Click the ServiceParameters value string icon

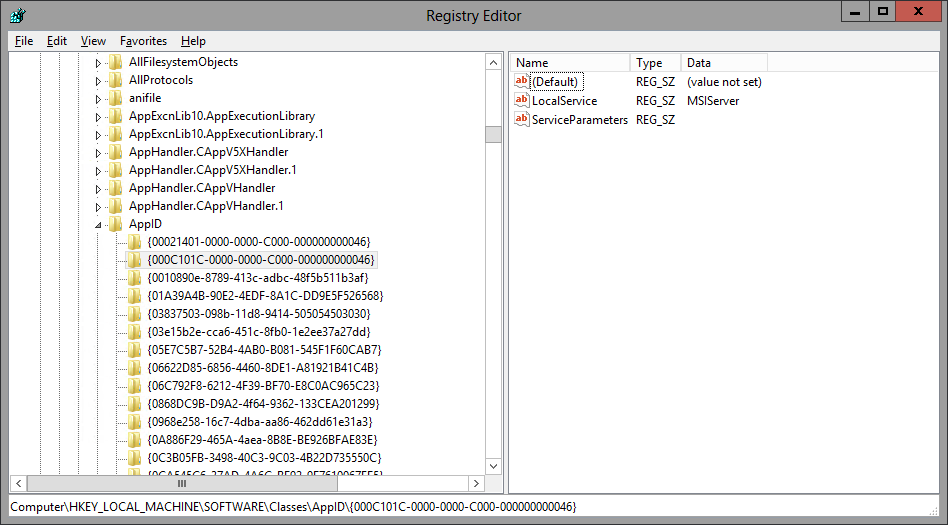522,119
